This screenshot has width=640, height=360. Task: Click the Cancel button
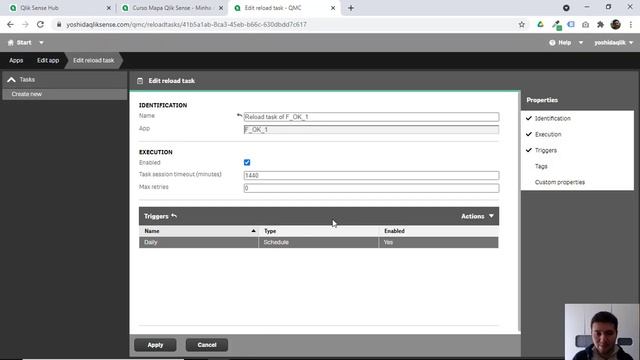pyautogui.click(x=207, y=345)
